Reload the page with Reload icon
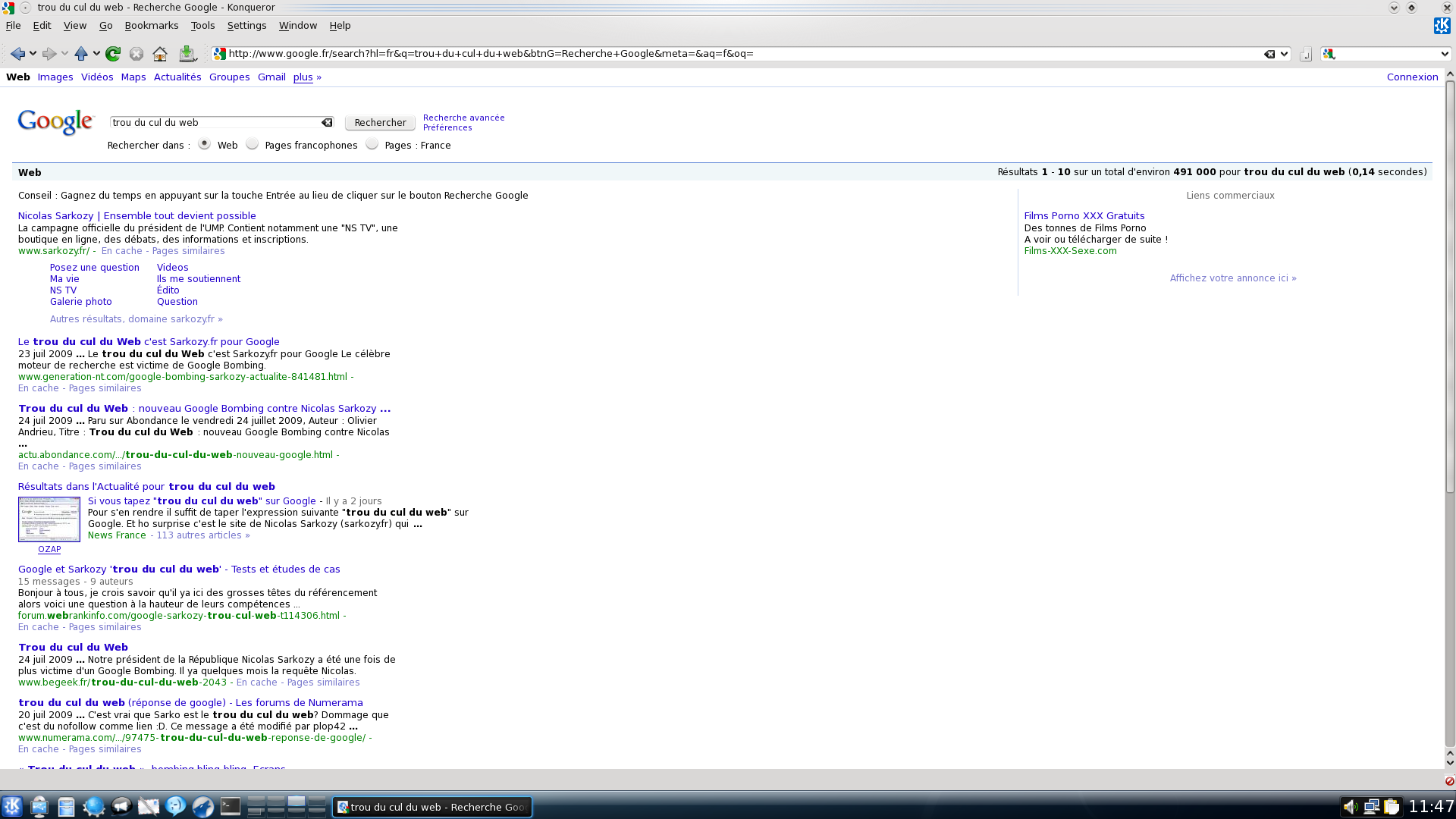 tap(113, 54)
